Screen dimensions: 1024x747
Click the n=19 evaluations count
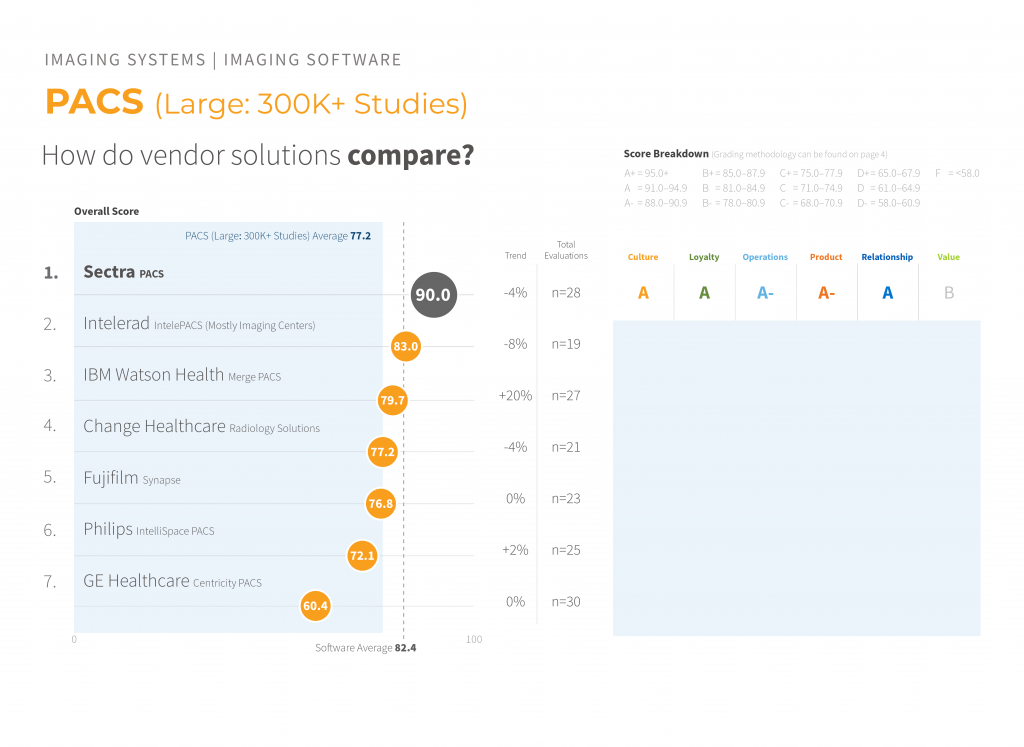566,344
